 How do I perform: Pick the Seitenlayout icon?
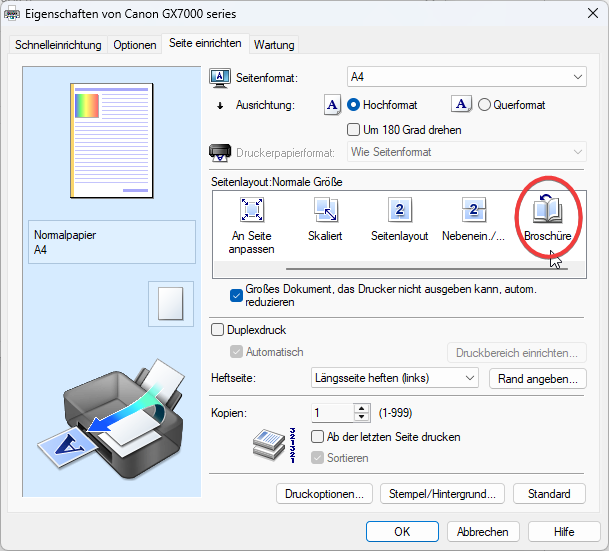point(399,211)
